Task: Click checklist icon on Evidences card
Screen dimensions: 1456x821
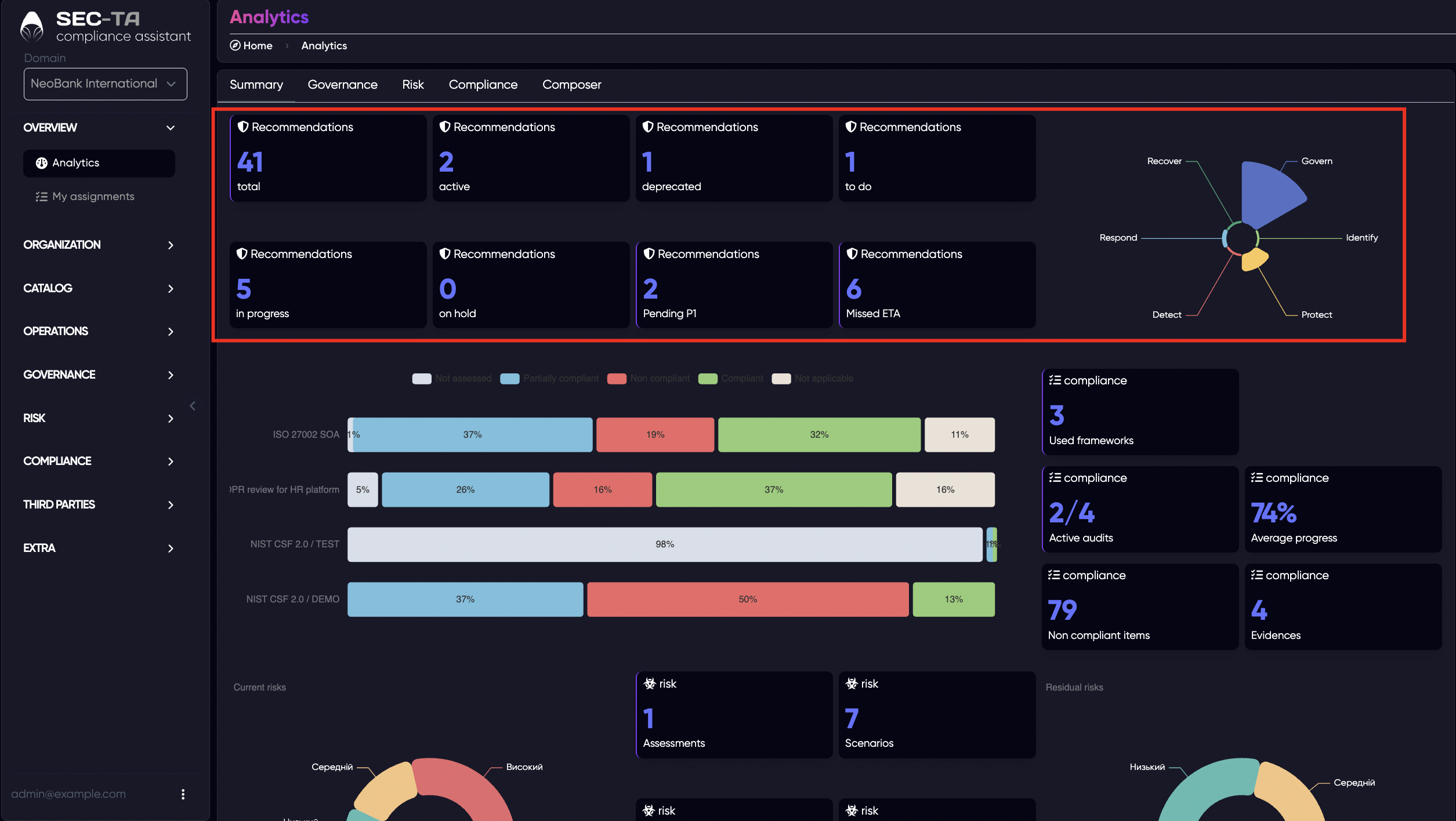Action: [1257, 575]
